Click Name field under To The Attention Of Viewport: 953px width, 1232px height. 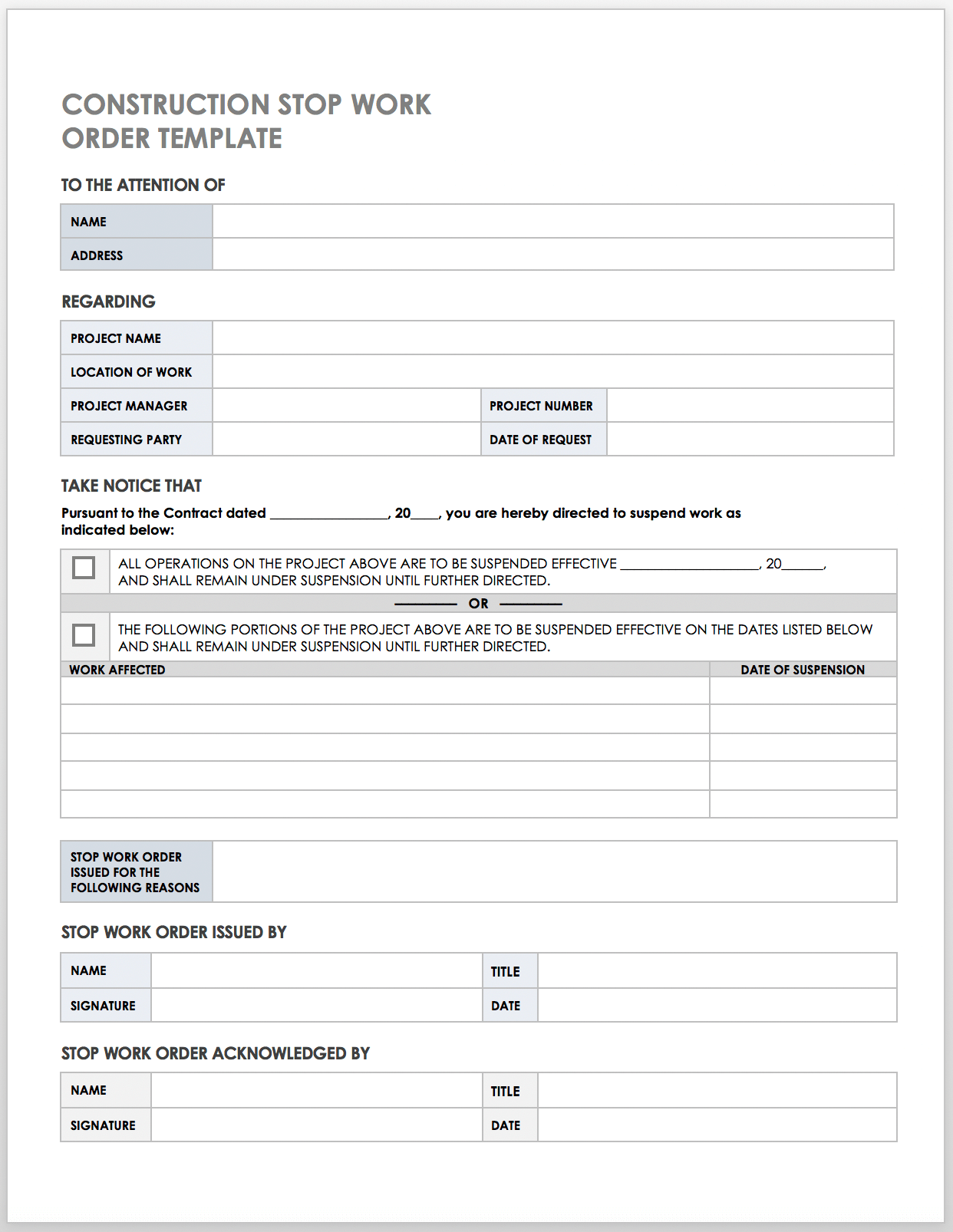[x=552, y=221]
